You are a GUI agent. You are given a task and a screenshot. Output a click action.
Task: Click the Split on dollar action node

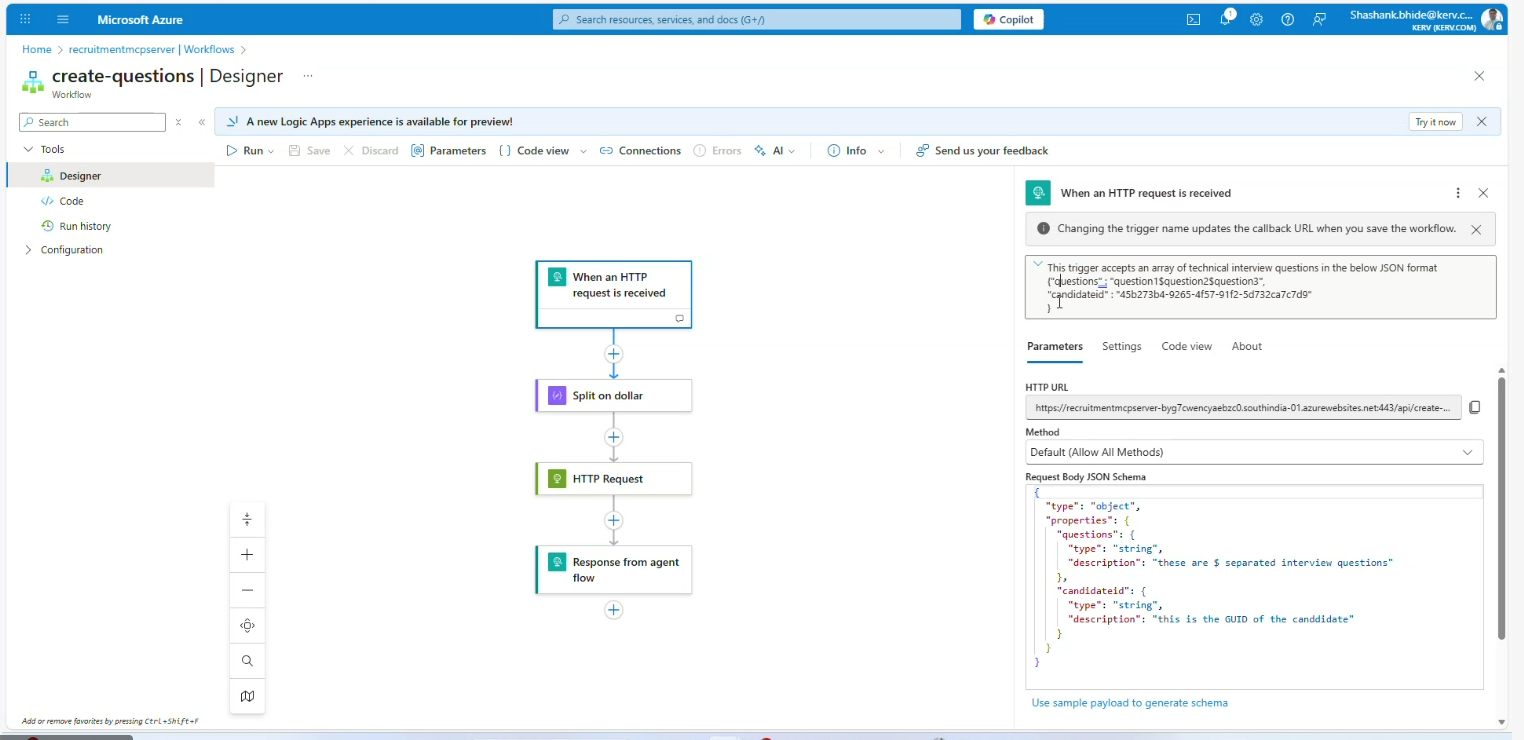tap(613, 396)
